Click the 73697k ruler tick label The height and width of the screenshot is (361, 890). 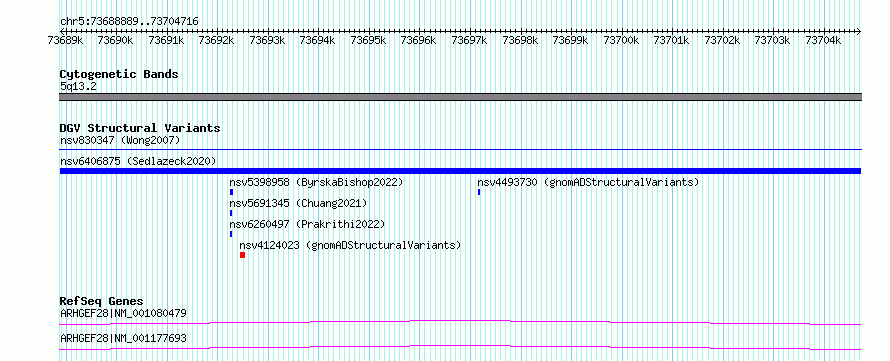pyautogui.click(x=469, y=40)
